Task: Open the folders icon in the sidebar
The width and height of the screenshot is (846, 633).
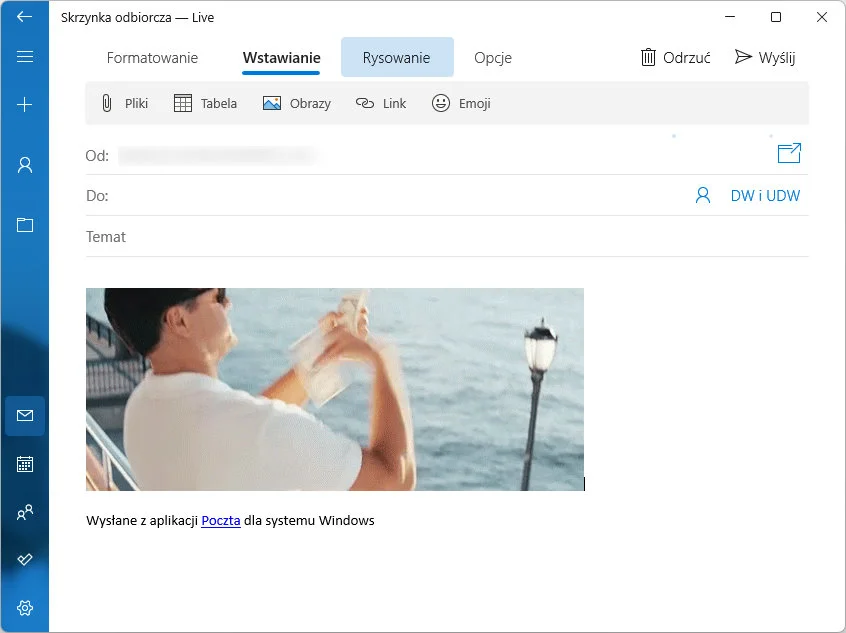Action: tap(25, 224)
